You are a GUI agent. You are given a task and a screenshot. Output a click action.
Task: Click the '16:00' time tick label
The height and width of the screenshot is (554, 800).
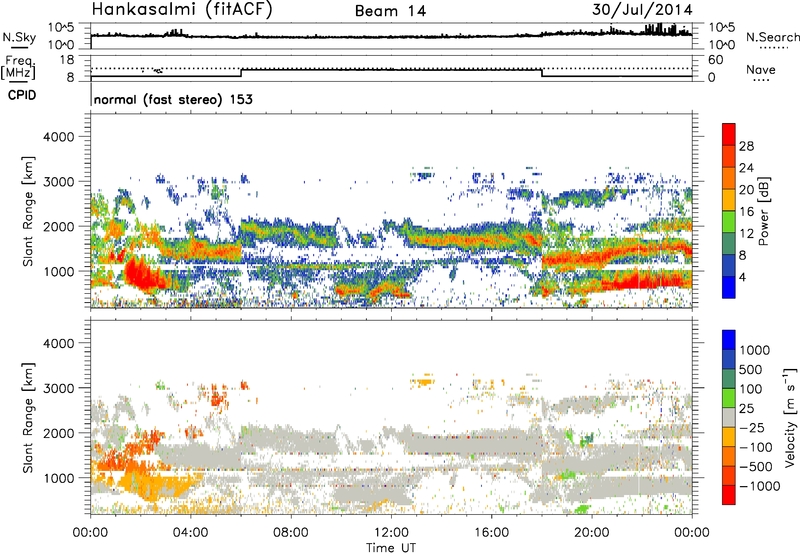coord(491,533)
